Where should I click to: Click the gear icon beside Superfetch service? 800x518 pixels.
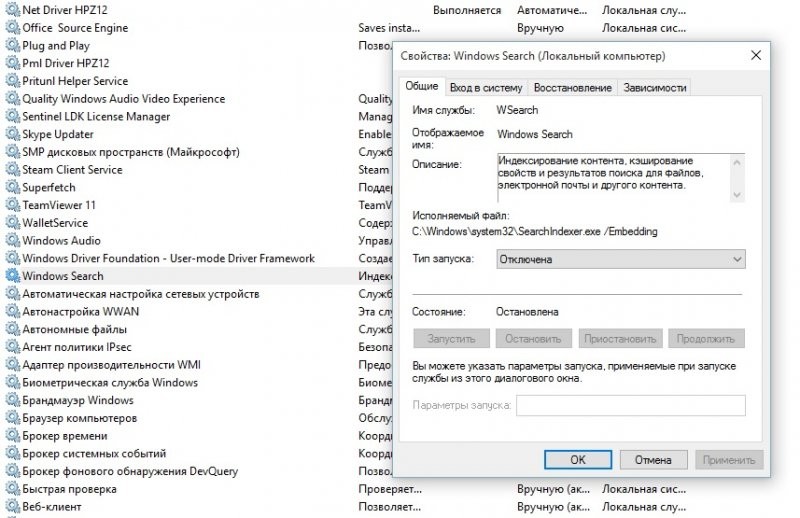[x=13, y=187]
